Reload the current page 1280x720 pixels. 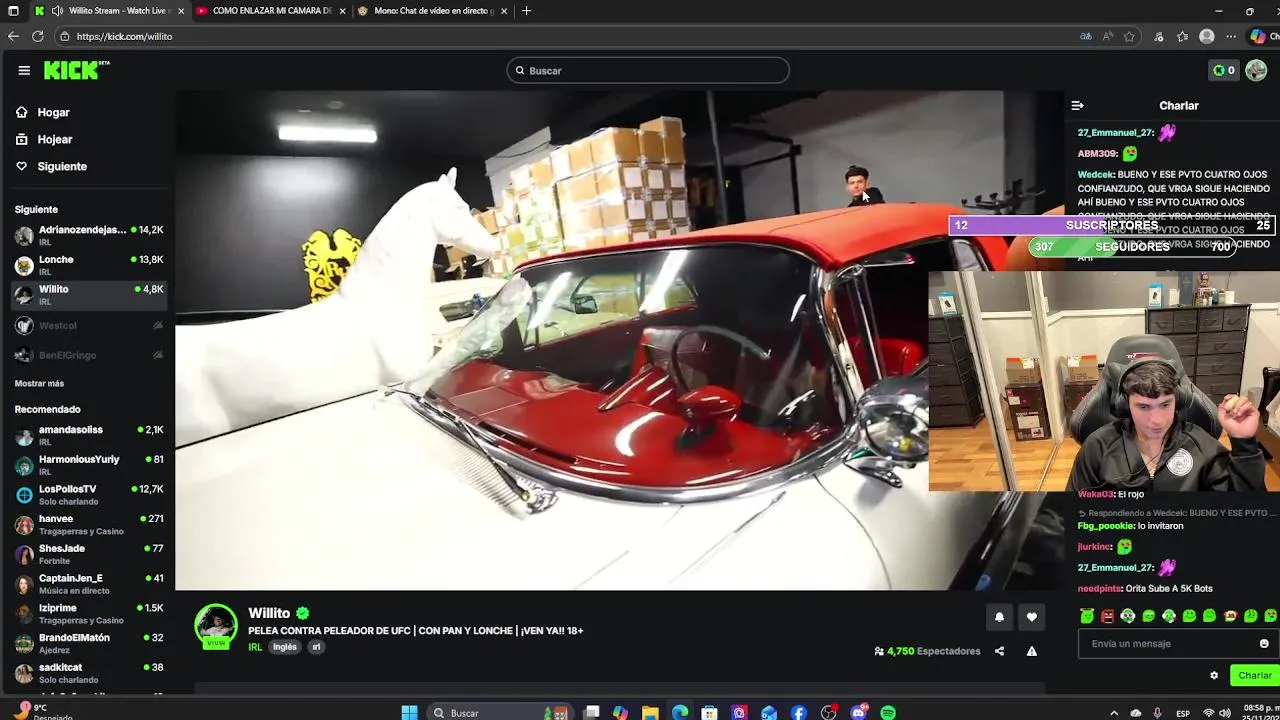(37, 36)
